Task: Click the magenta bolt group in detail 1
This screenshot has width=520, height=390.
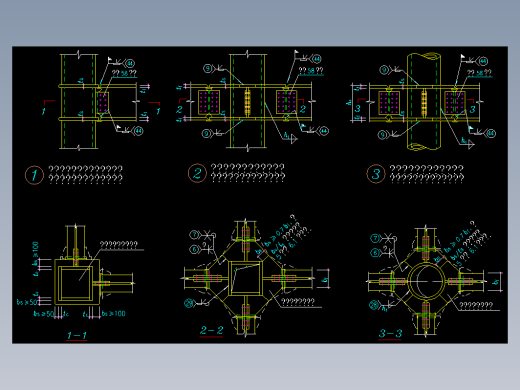Action: [x=103, y=102]
